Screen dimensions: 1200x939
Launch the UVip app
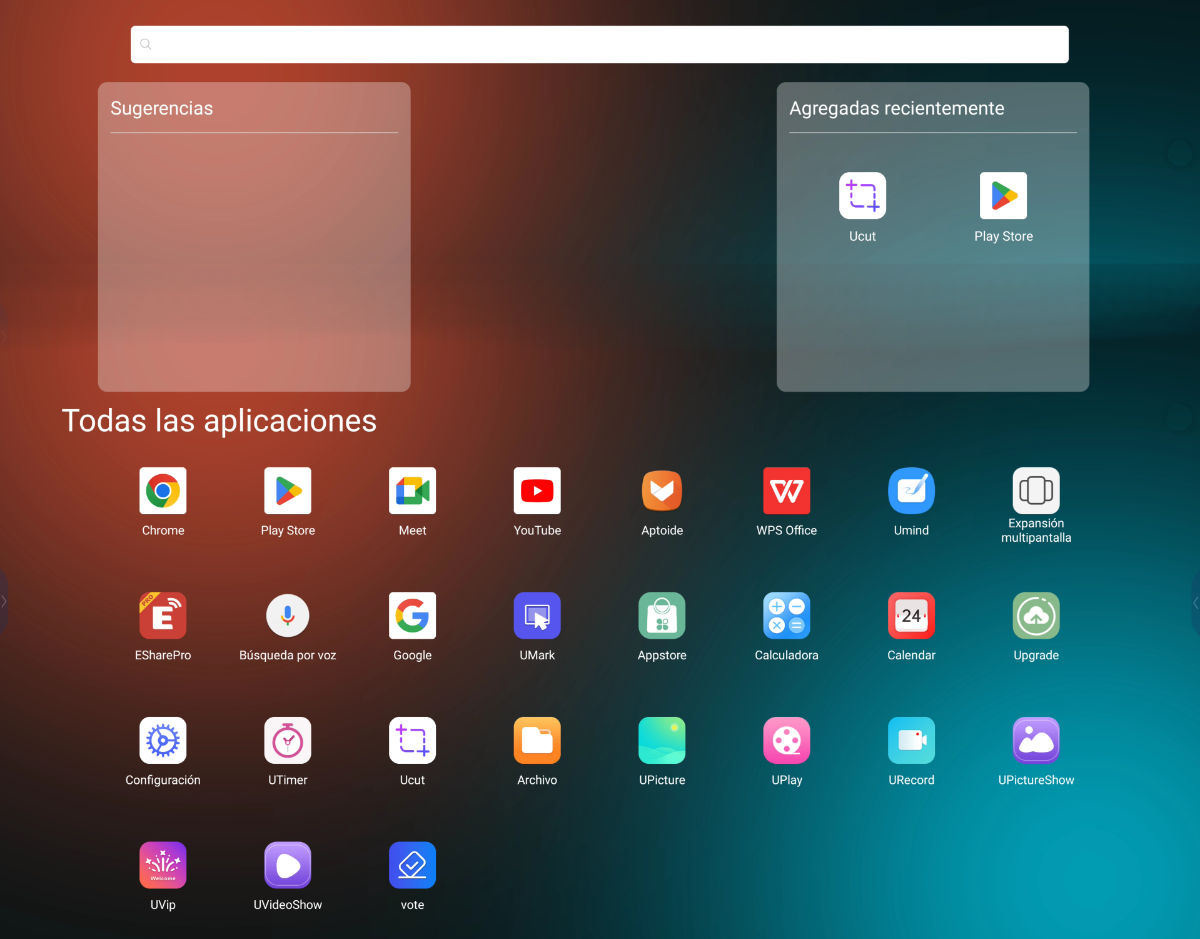163,866
